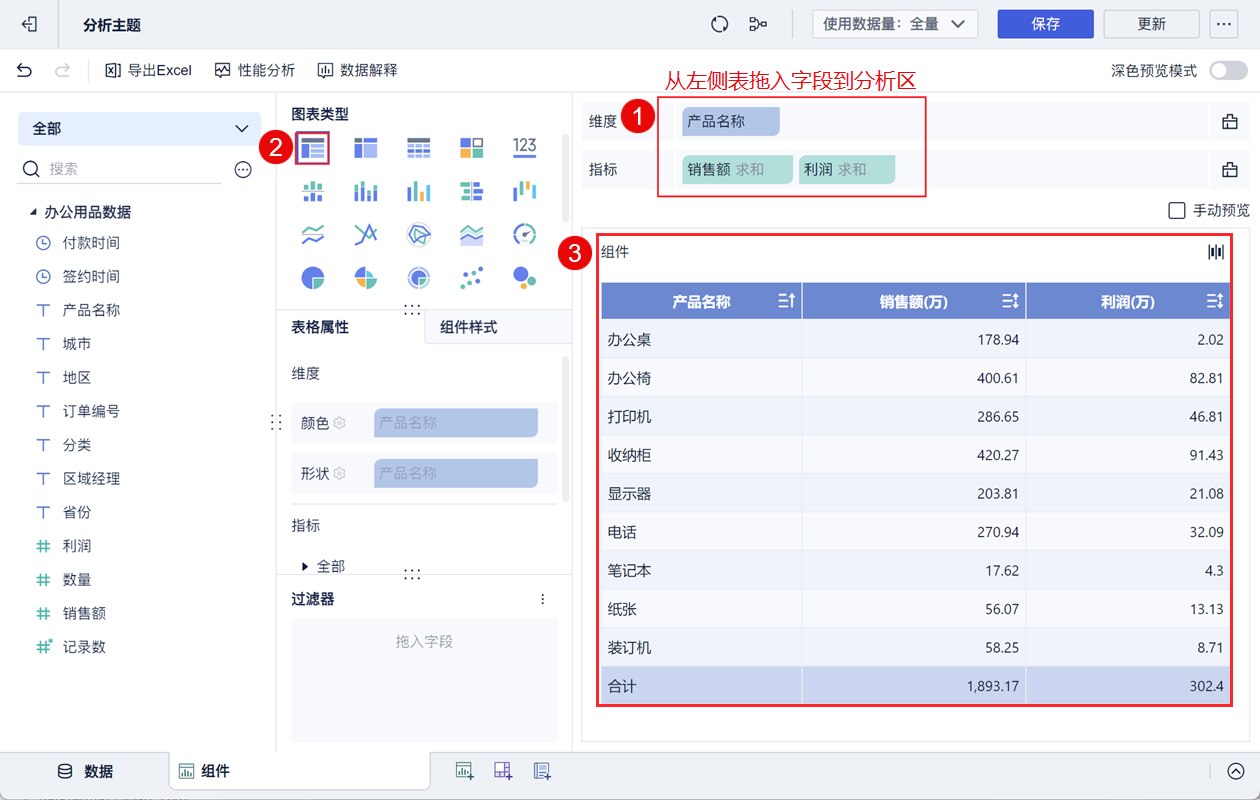Select the partitioned column chart type
The height and width of the screenshot is (800, 1260).
(313, 191)
